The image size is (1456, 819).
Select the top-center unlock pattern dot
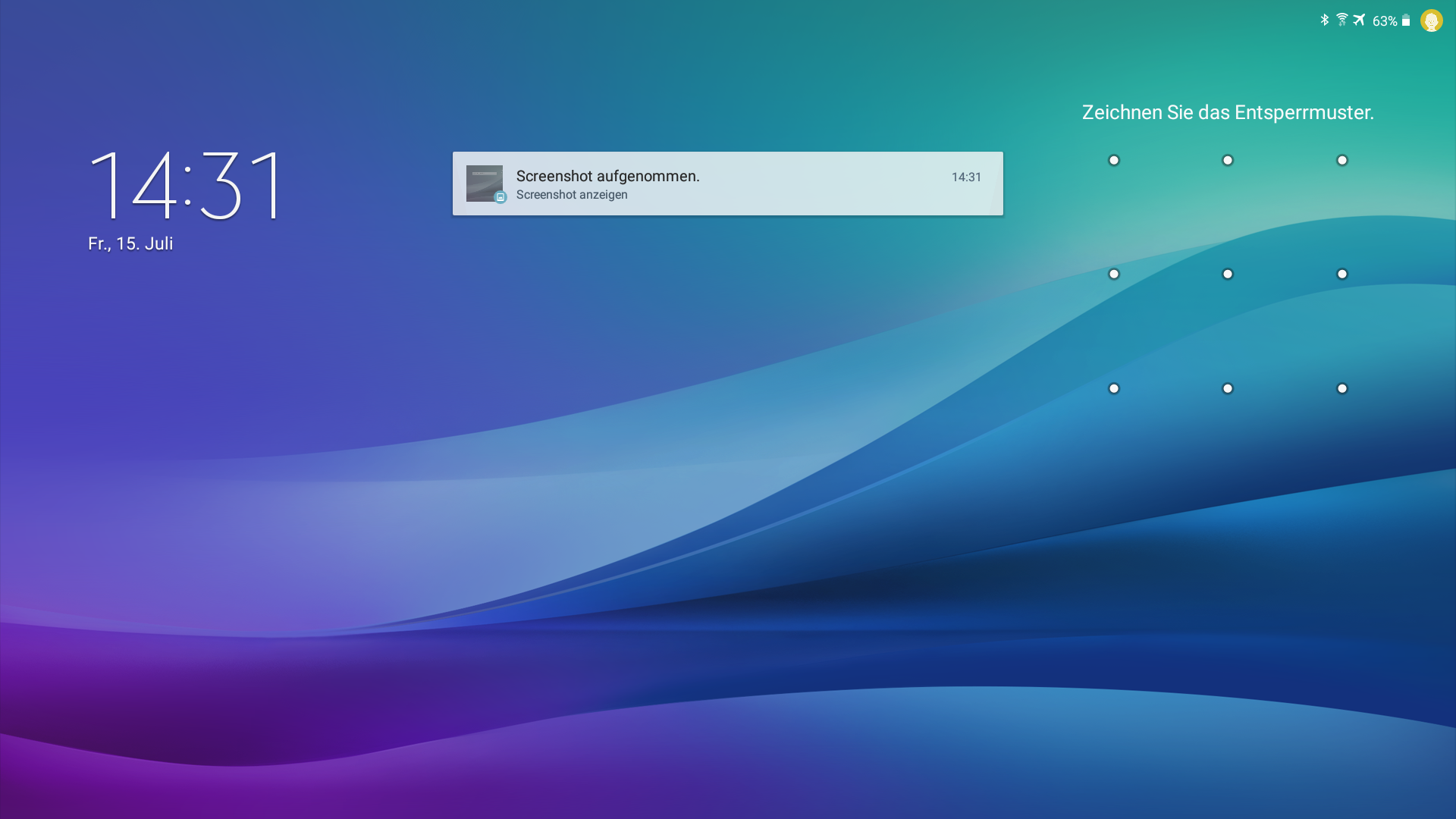tap(1228, 160)
